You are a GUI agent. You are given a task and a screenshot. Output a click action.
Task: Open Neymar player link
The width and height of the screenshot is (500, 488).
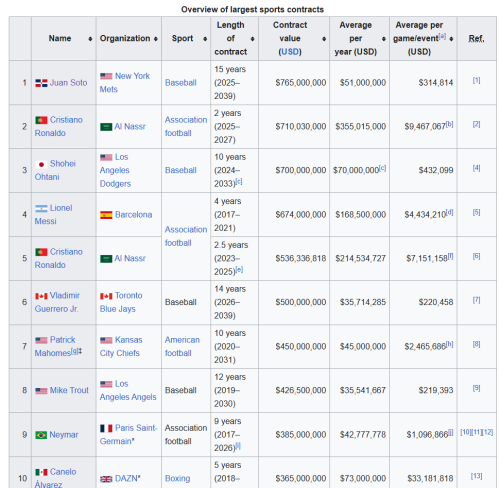(64, 435)
